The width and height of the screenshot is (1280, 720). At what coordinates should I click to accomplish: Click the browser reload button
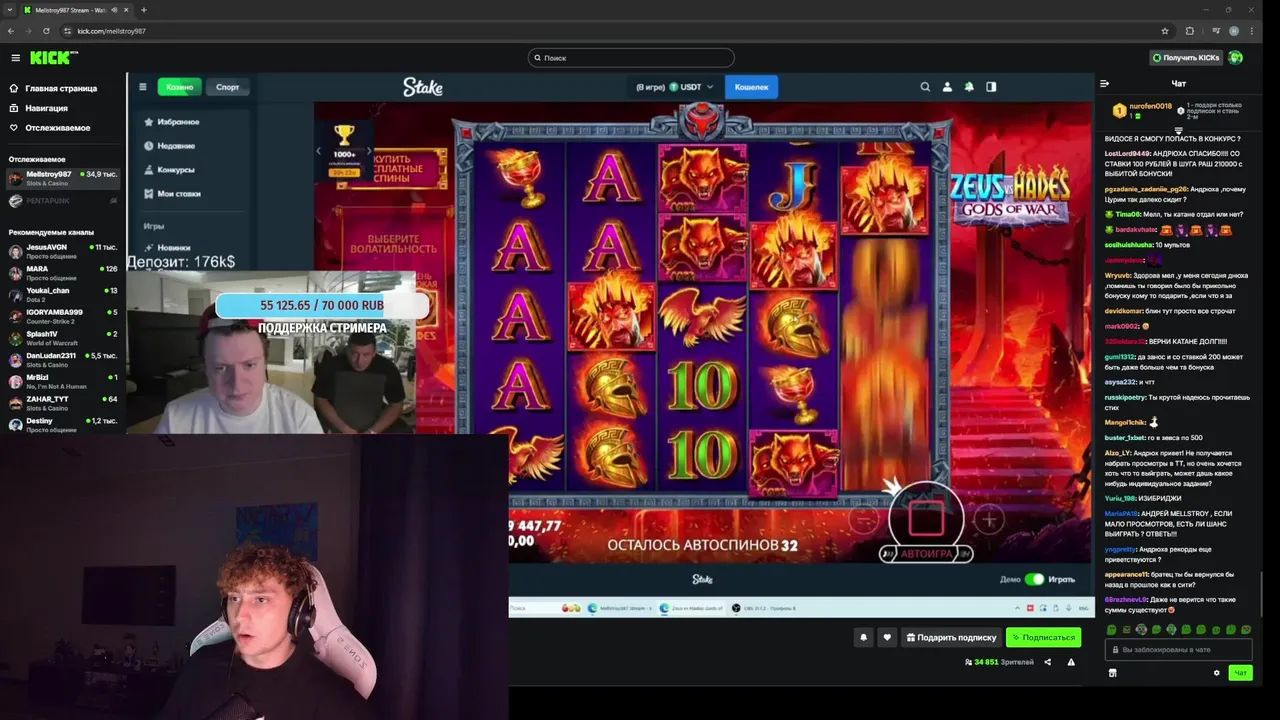point(46,31)
